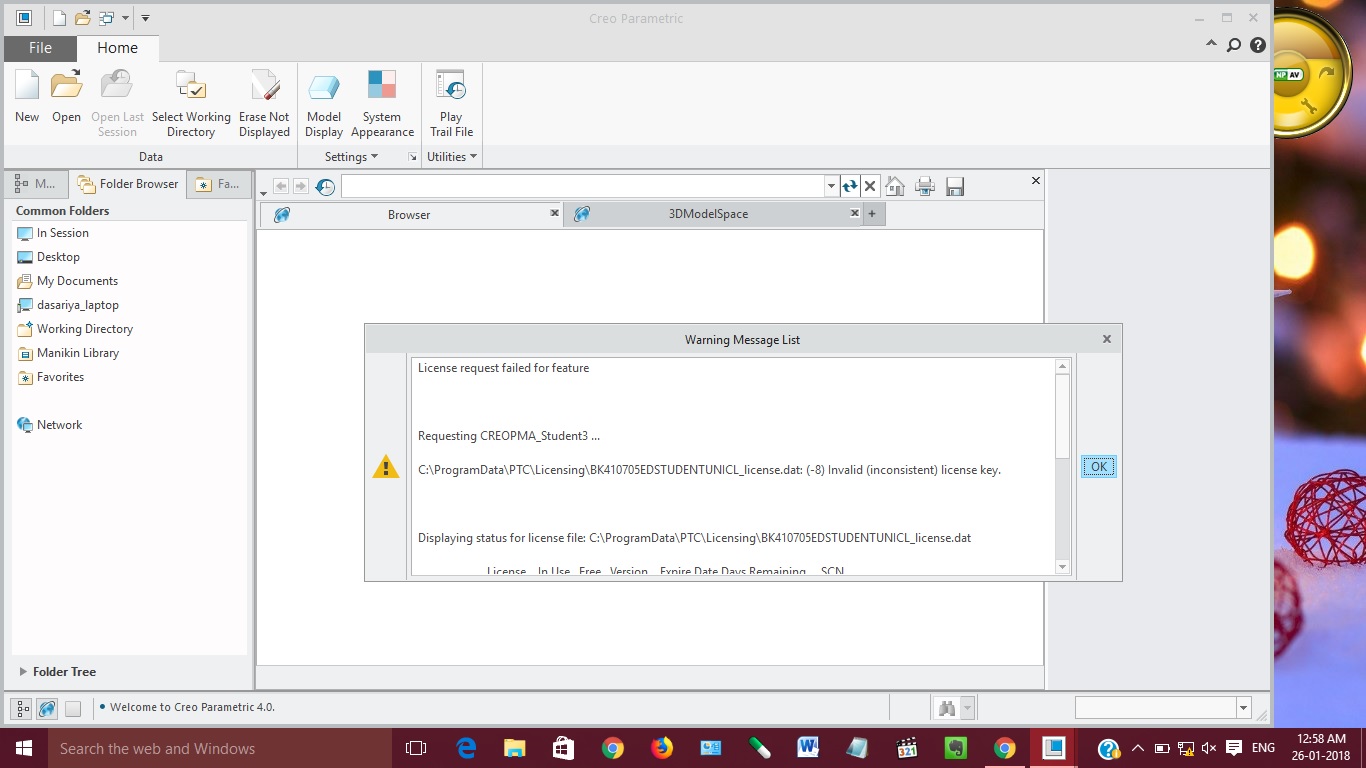Image resolution: width=1366 pixels, height=768 pixels.
Task: Click the Erase Not Displayed icon
Action: click(x=264, y=88)
